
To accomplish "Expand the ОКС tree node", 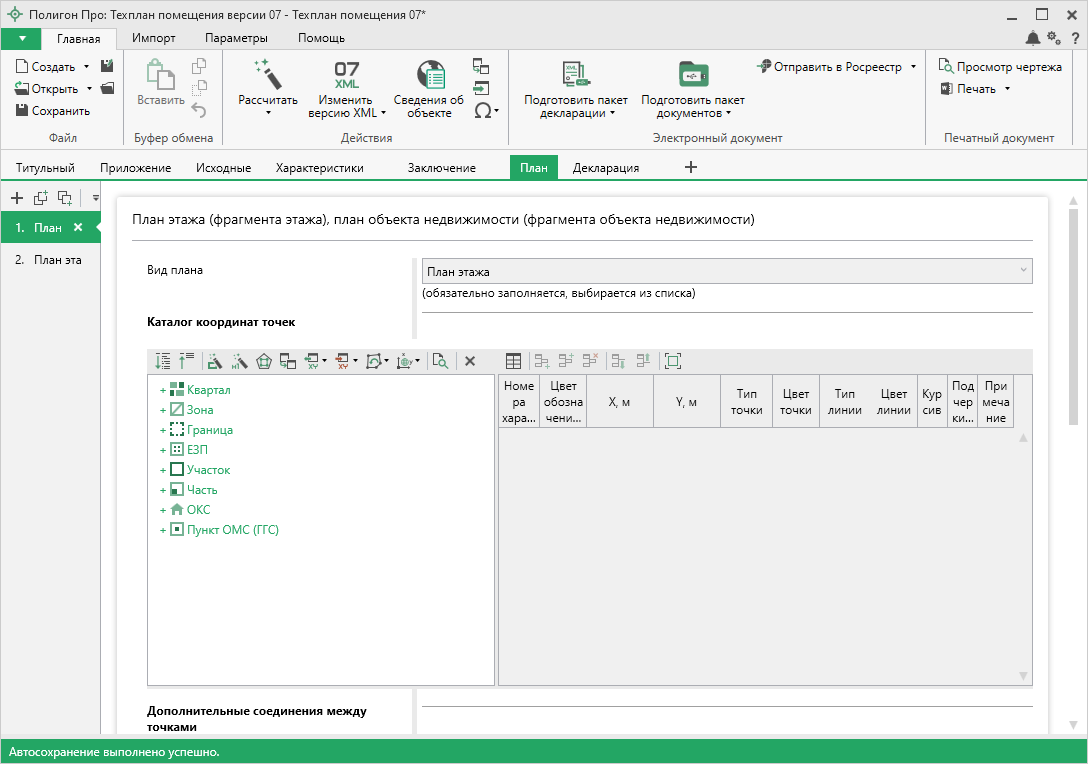I will pos(162,510).
